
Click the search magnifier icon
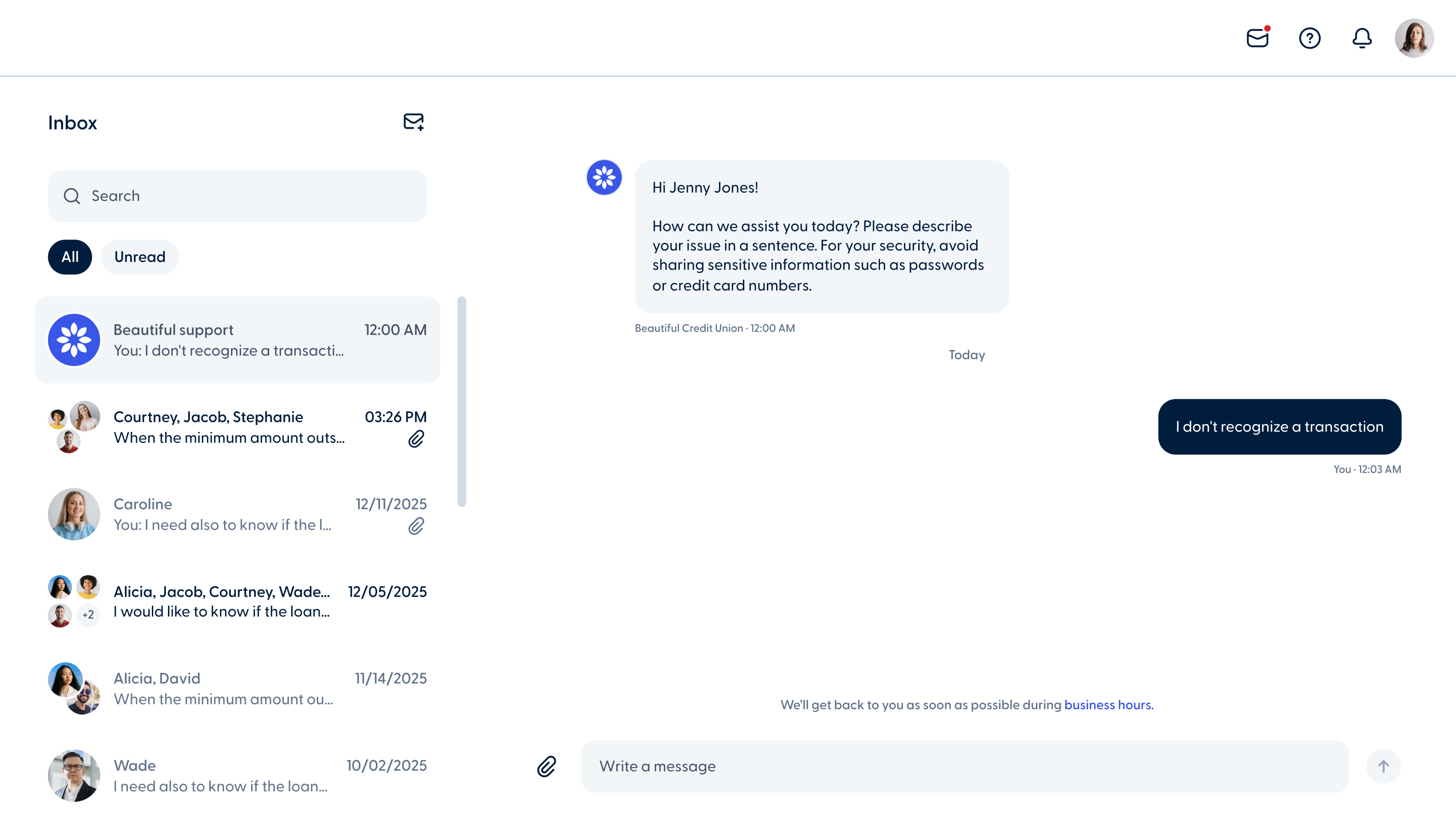pos(71,196)
